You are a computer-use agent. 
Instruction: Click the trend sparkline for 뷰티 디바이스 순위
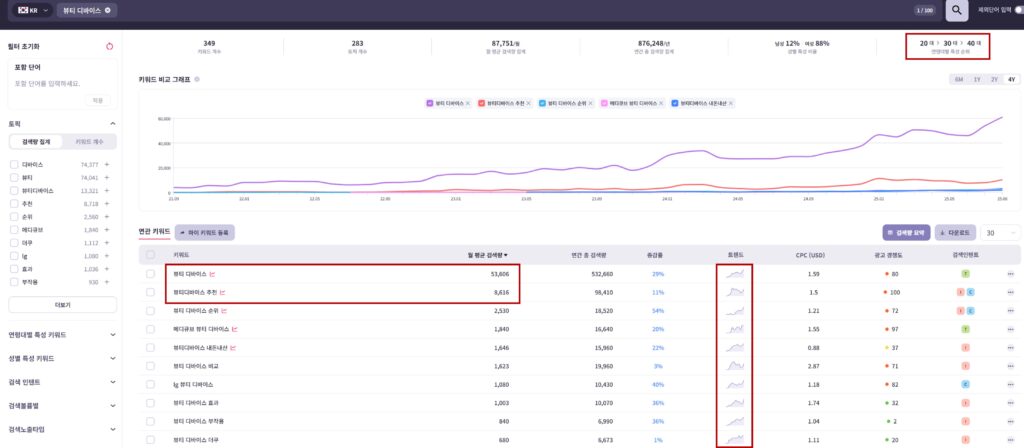coord(735,311)
